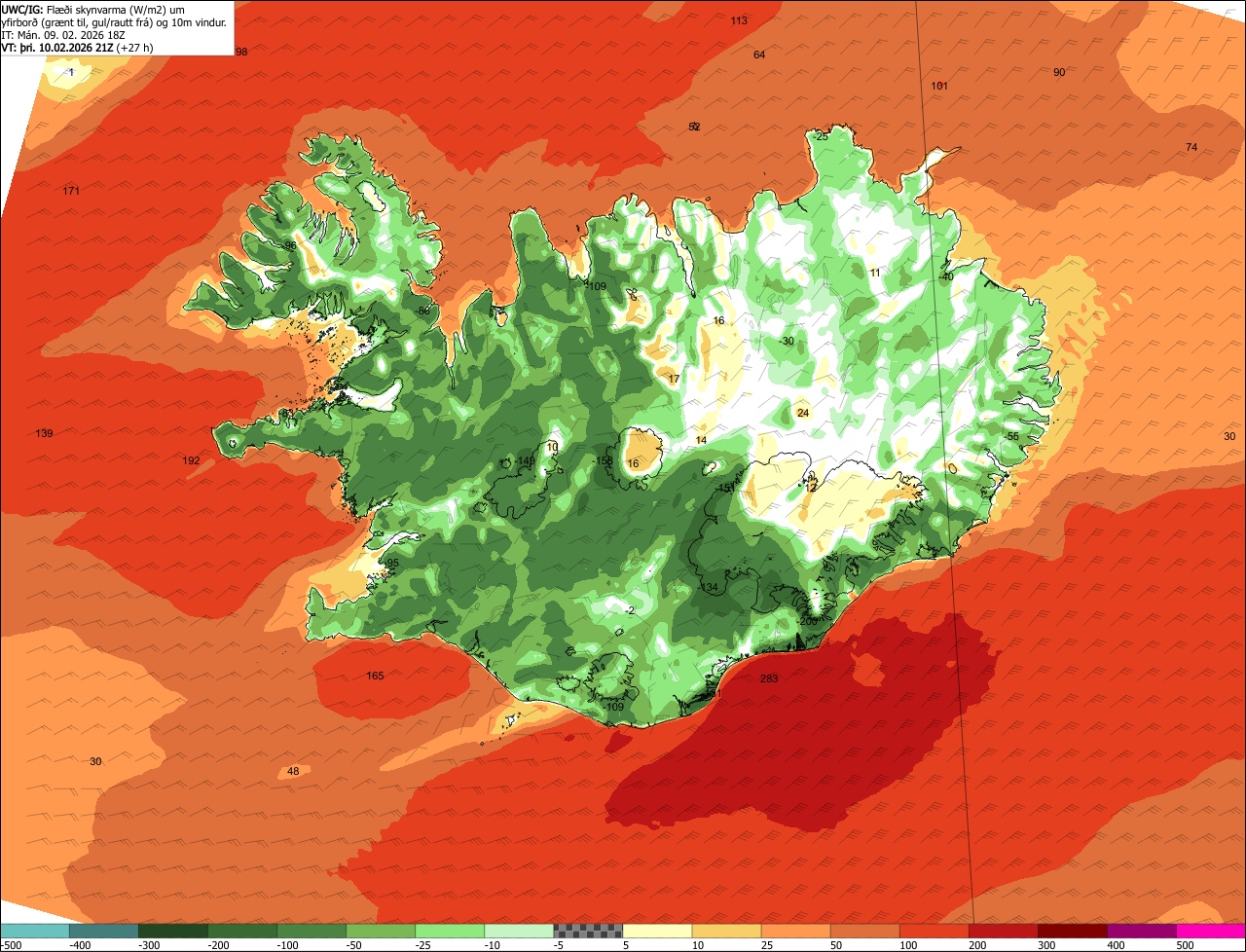Click the dark red 200 to 300 swatch
The width and height of the screenshot is (1246, 952).
pyautogui.click(x=1003, y=931)
